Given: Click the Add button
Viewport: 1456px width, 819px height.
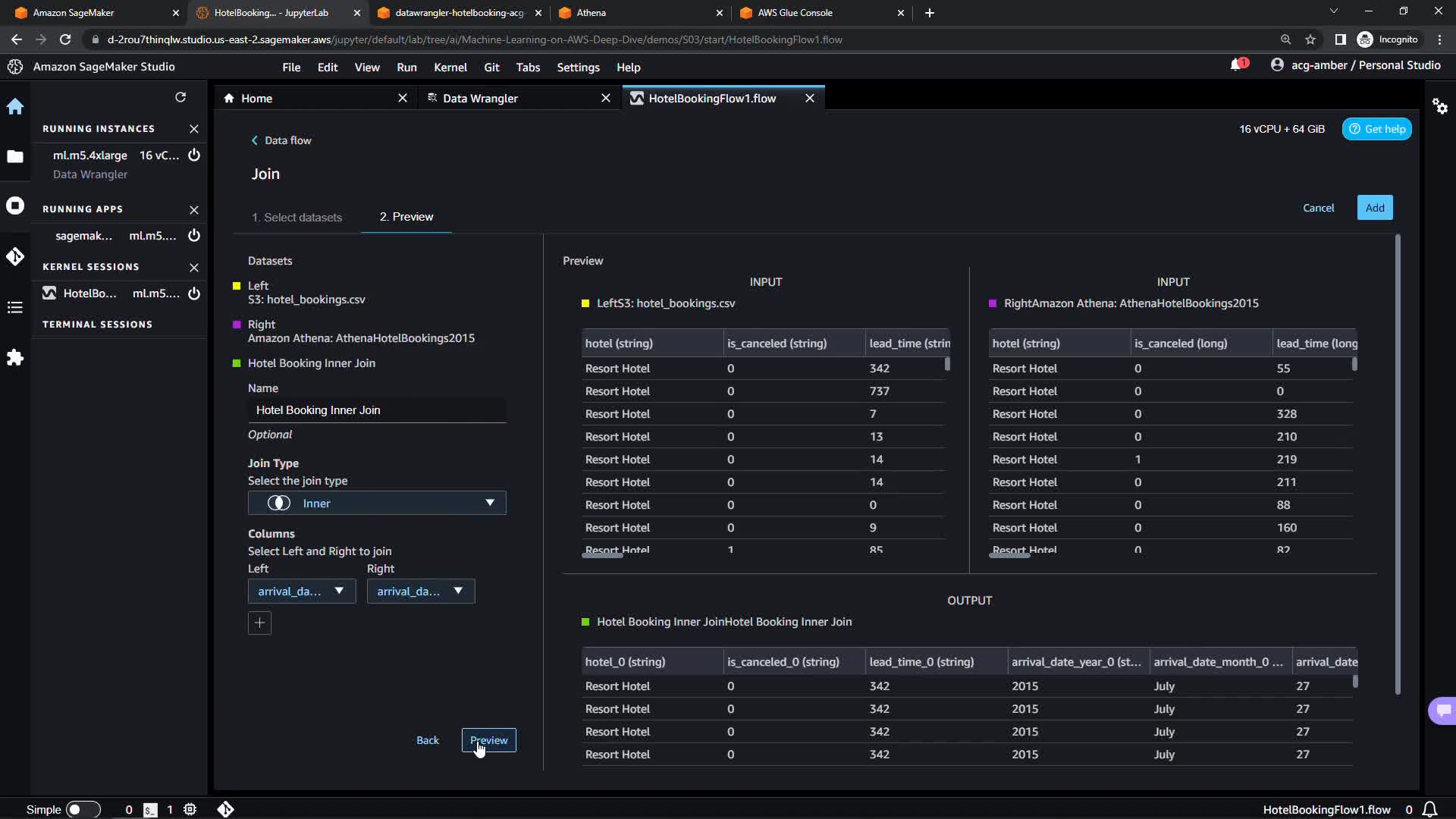Looking at the screenshot, I should [1374, 208].
